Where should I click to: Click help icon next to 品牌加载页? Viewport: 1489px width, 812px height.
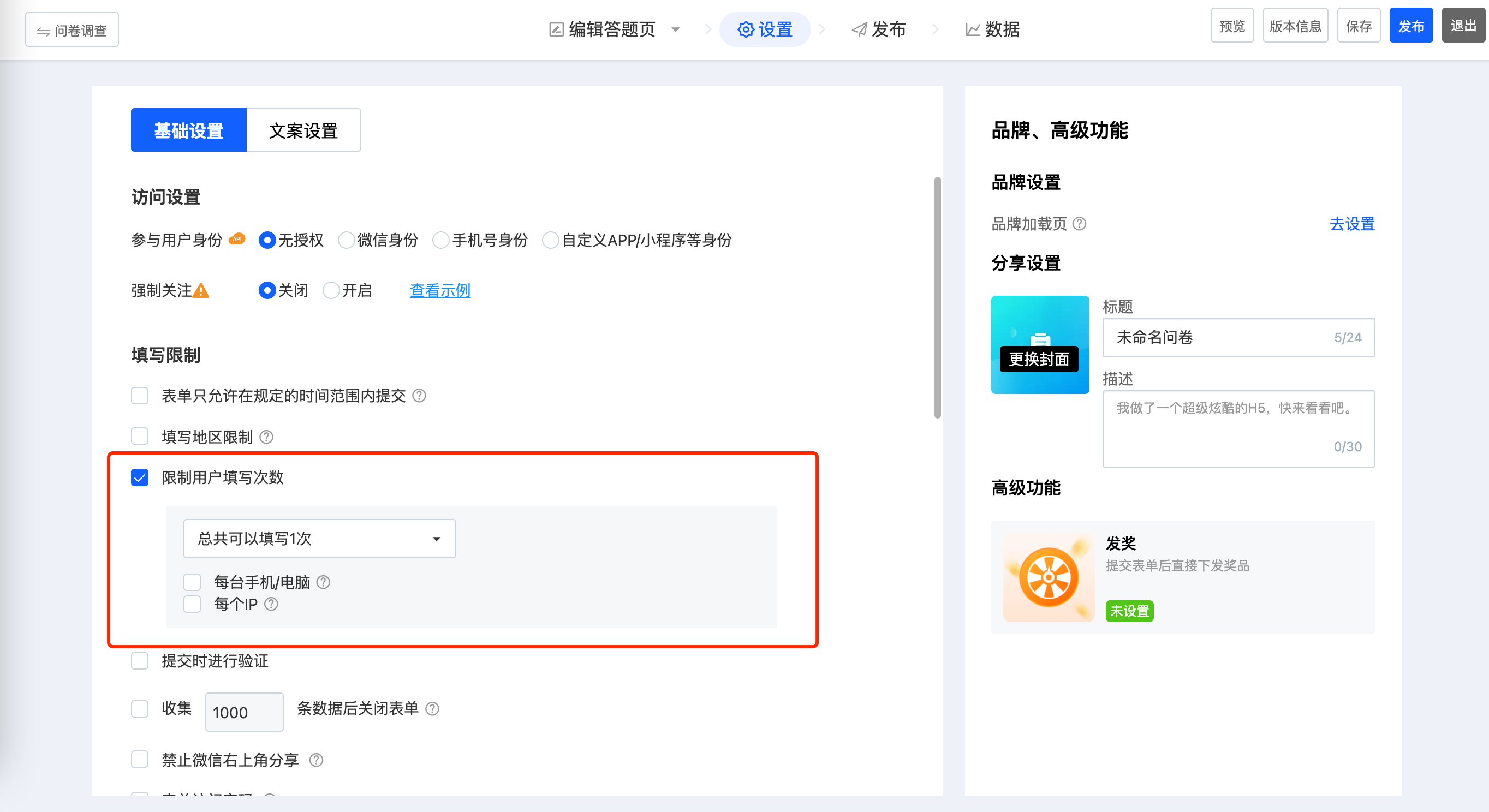coord(1079,224)
